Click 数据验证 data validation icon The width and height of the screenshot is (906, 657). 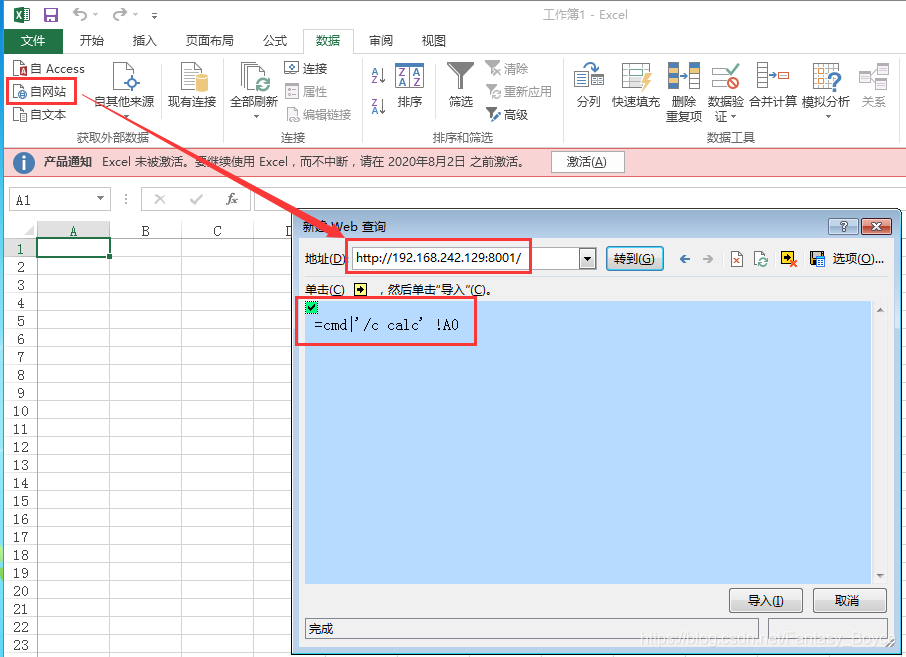(725, 78)
